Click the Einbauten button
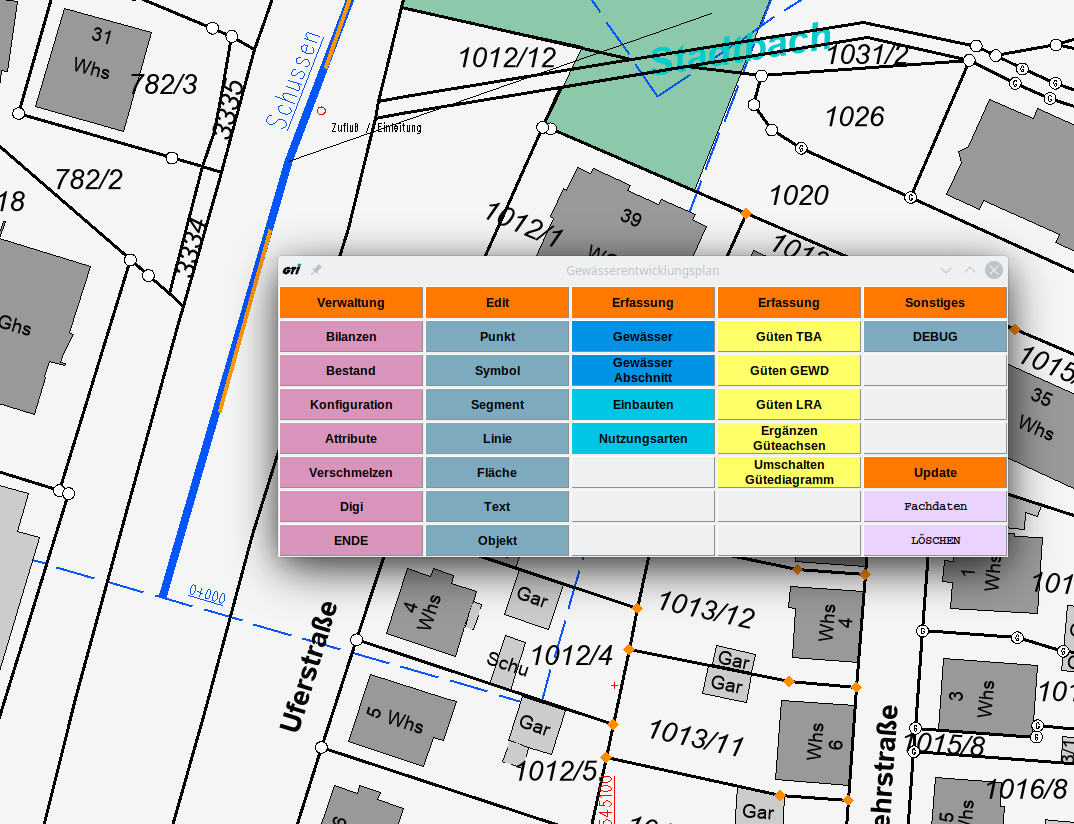This screenshot has width=1074, height=824. point(643,405)
